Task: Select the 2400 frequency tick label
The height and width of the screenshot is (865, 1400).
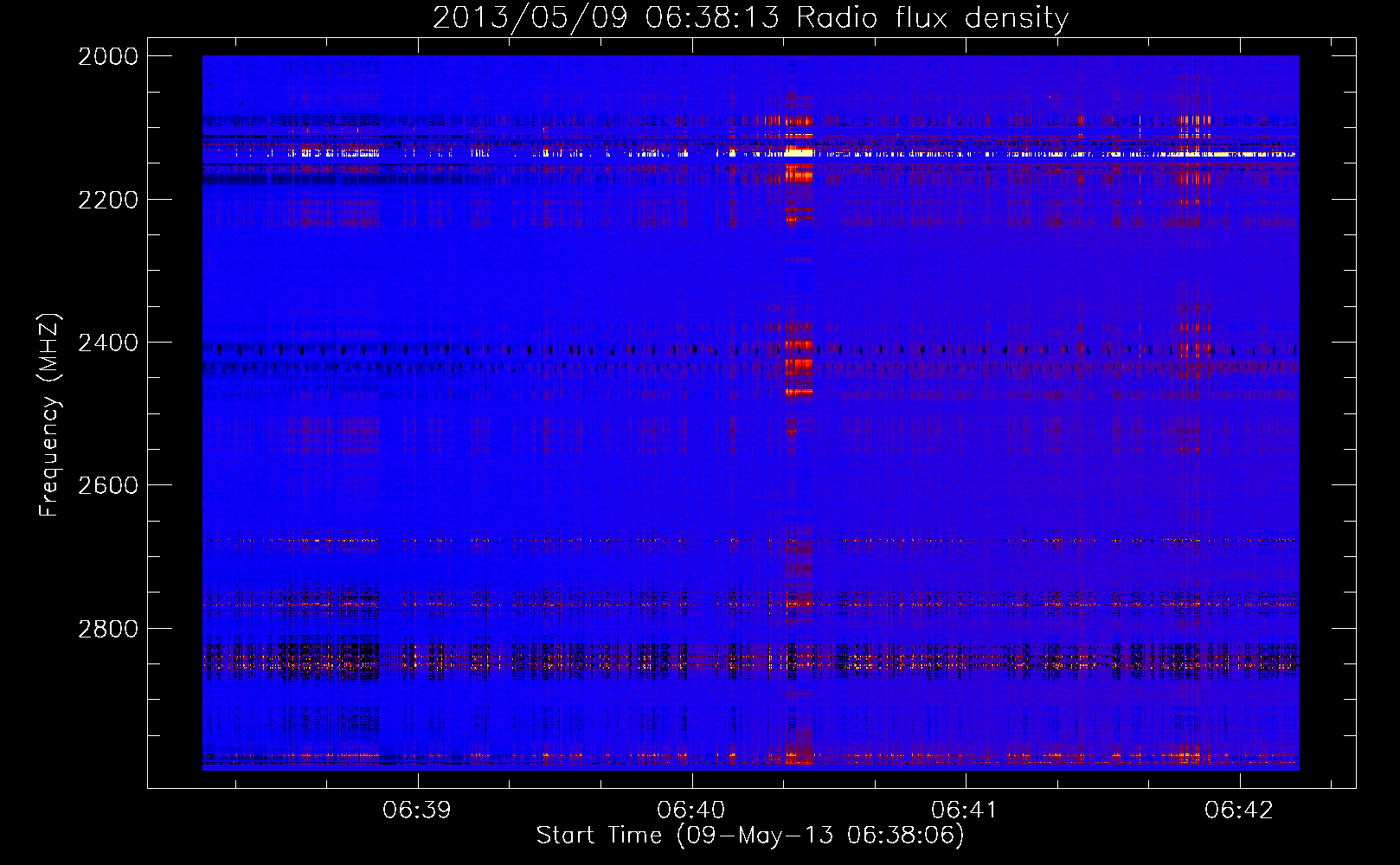Action: pyautogui.click(x=108, y=343)
